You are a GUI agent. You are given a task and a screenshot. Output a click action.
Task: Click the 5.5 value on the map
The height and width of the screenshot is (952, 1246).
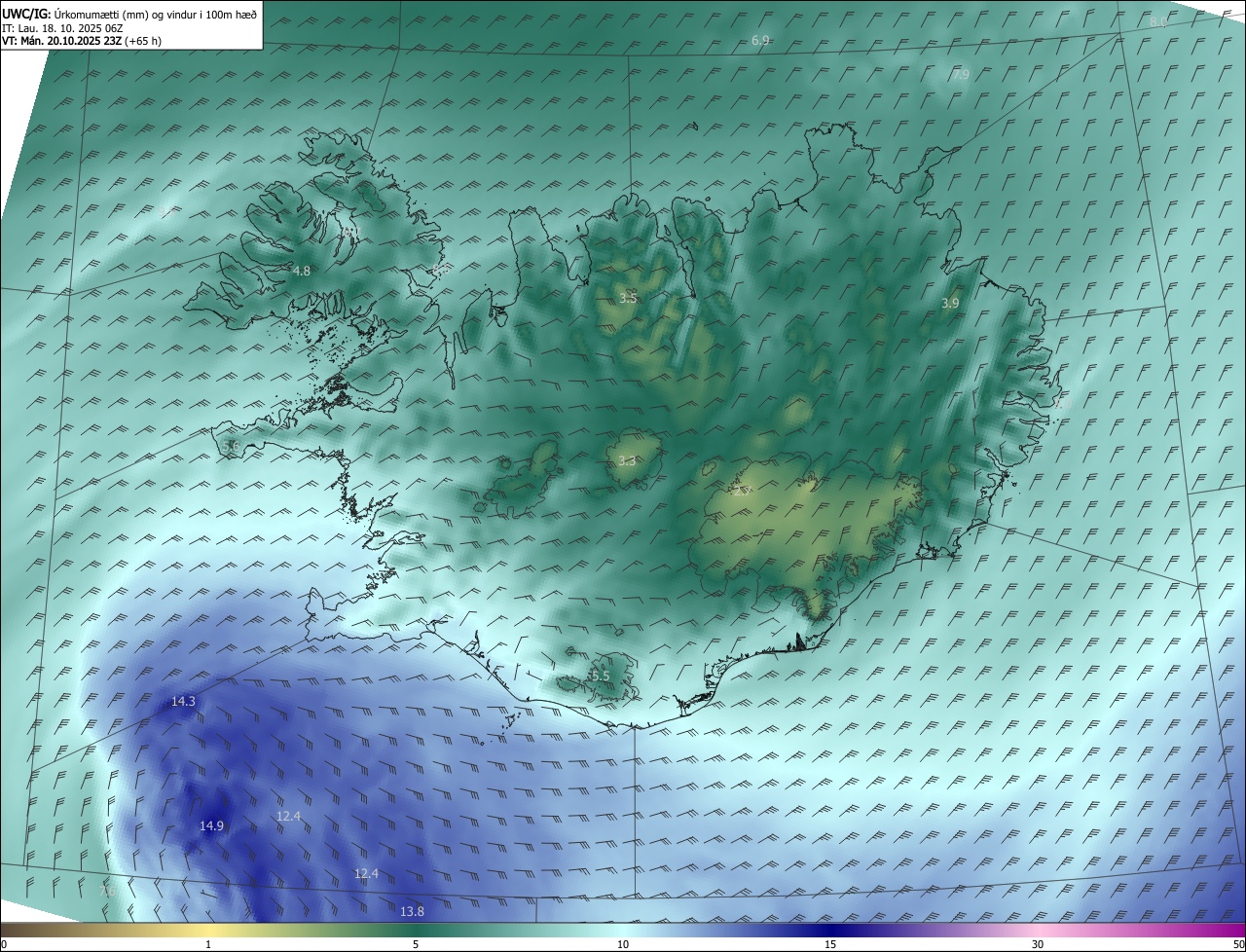pos(600,676)
